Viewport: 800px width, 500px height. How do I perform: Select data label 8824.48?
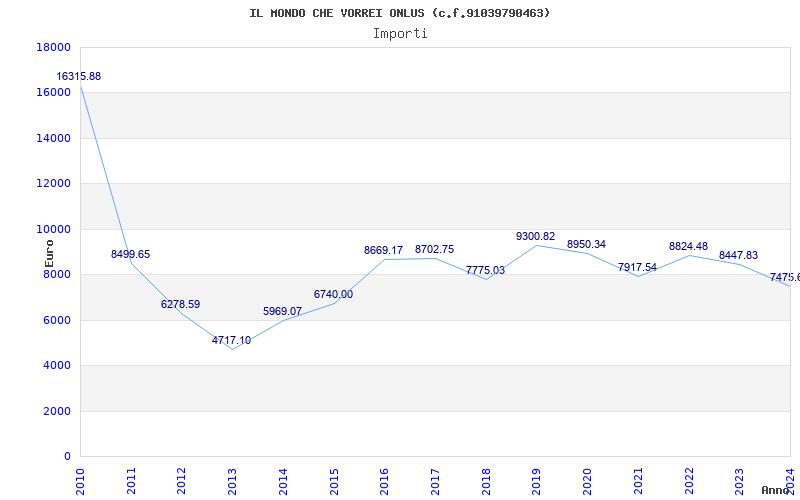point(688,246)
